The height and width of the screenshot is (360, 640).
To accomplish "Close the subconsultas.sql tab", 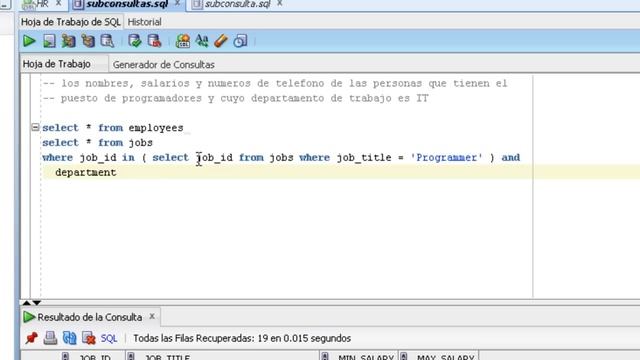I will 178,3.
